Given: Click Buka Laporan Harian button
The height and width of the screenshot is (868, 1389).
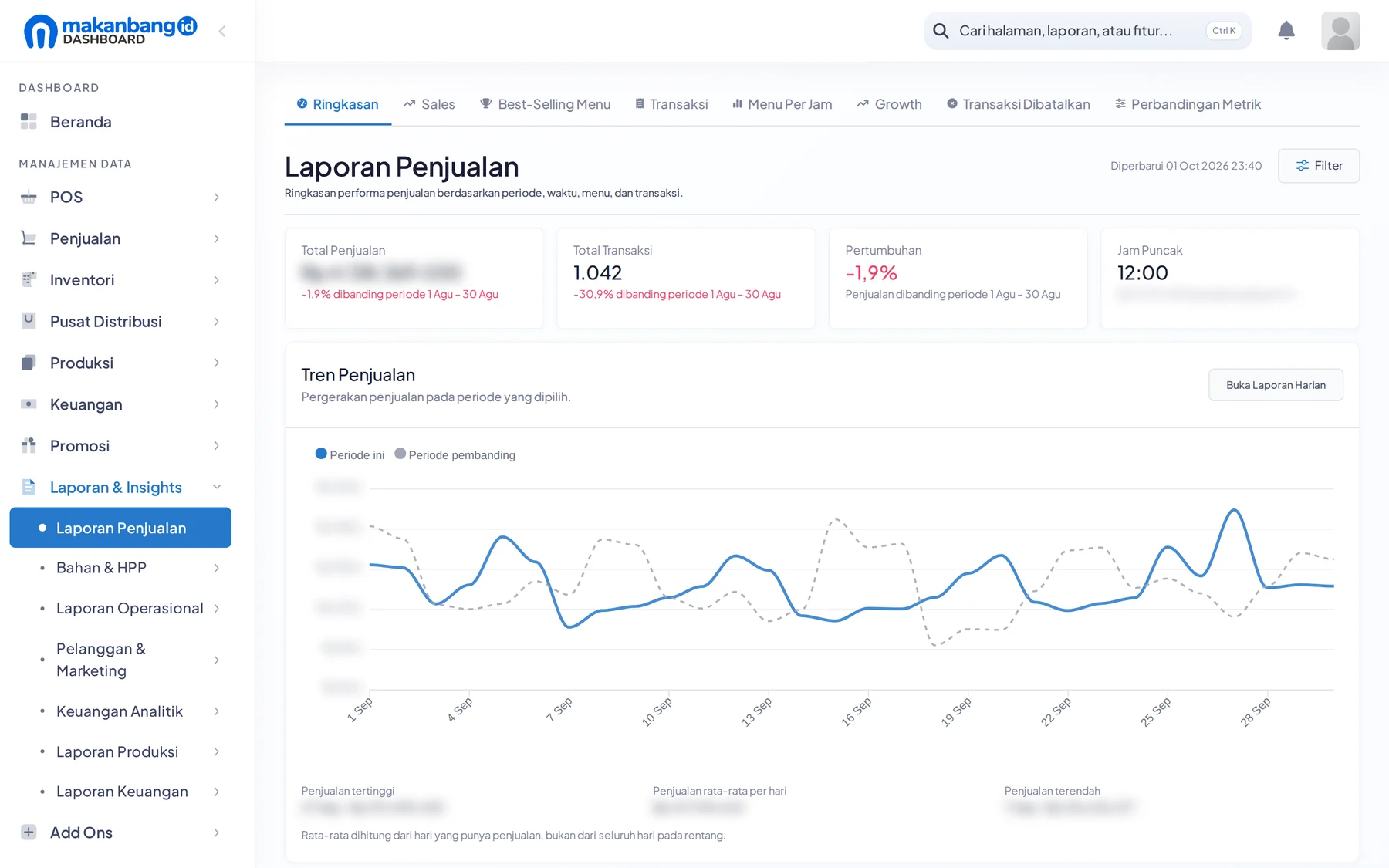Looking at the screenshot, I should point(1276,385).
